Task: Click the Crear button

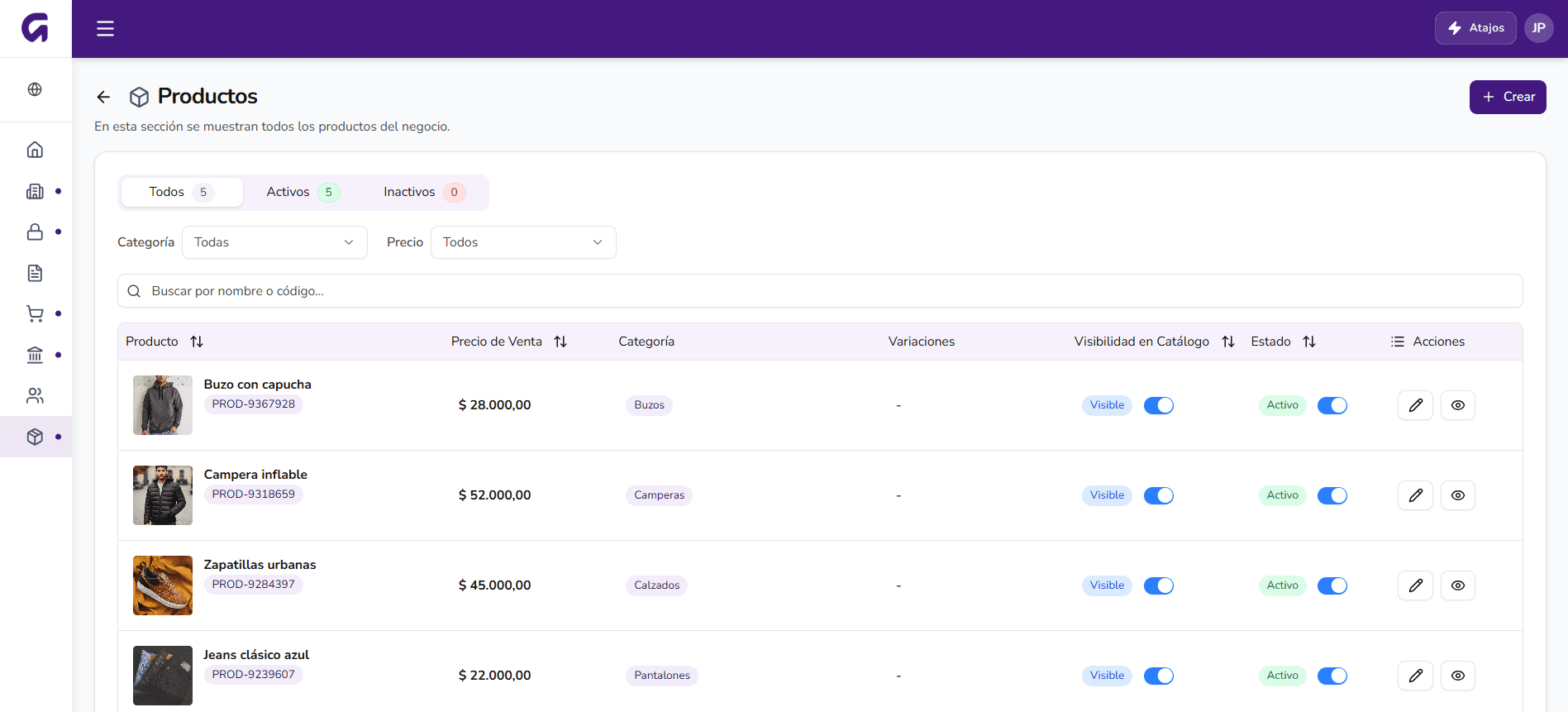Action: (x=1508, y=97)
